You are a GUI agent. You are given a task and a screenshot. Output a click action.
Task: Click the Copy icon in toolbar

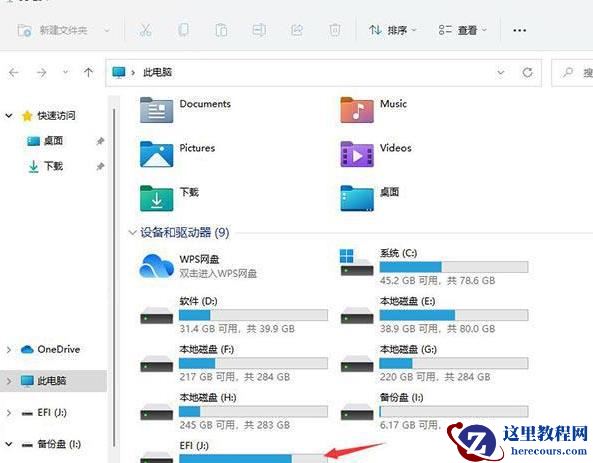(x=183, y=30)
